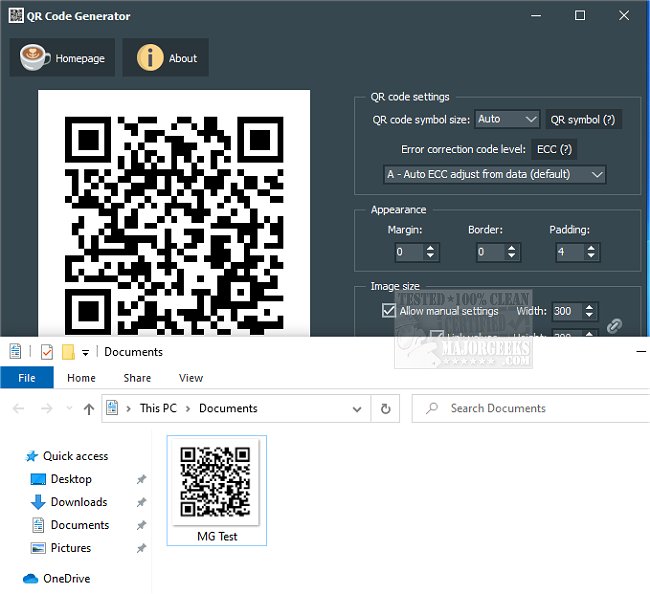
Task: Go forward in Explorer navigation
Action: point(46,409)
